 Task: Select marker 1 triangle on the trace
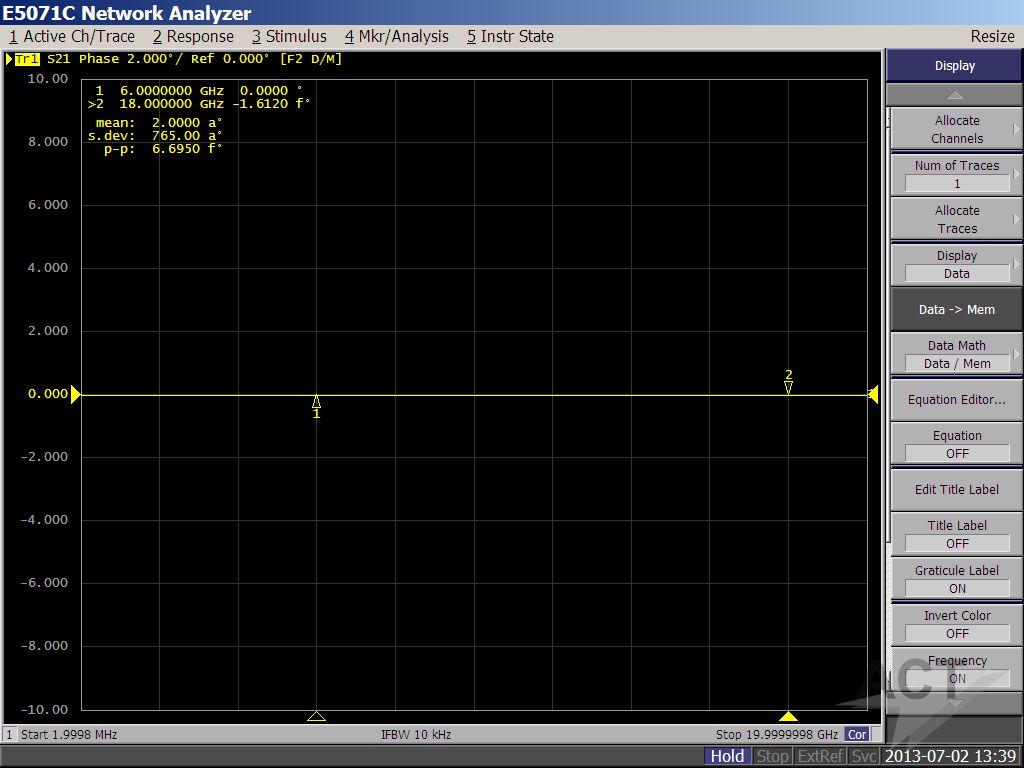[x=316, y=401]
